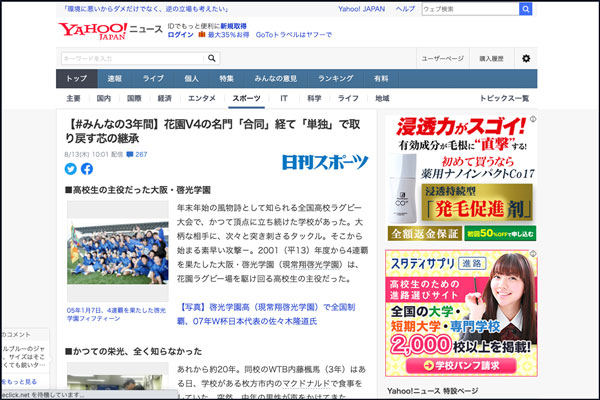Click the 購入履歴 button
Screen dimensions: 600x400
click(491, 59)
